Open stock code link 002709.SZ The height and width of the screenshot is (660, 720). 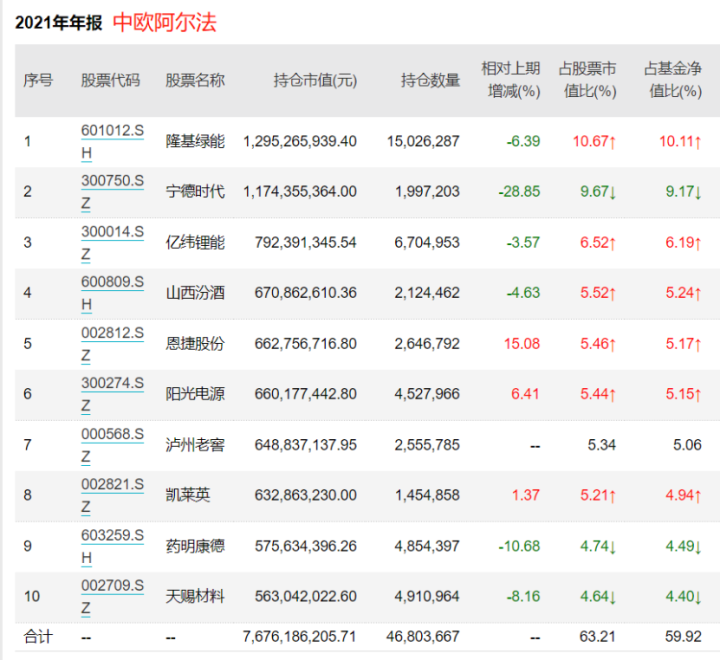coord(112,596)
